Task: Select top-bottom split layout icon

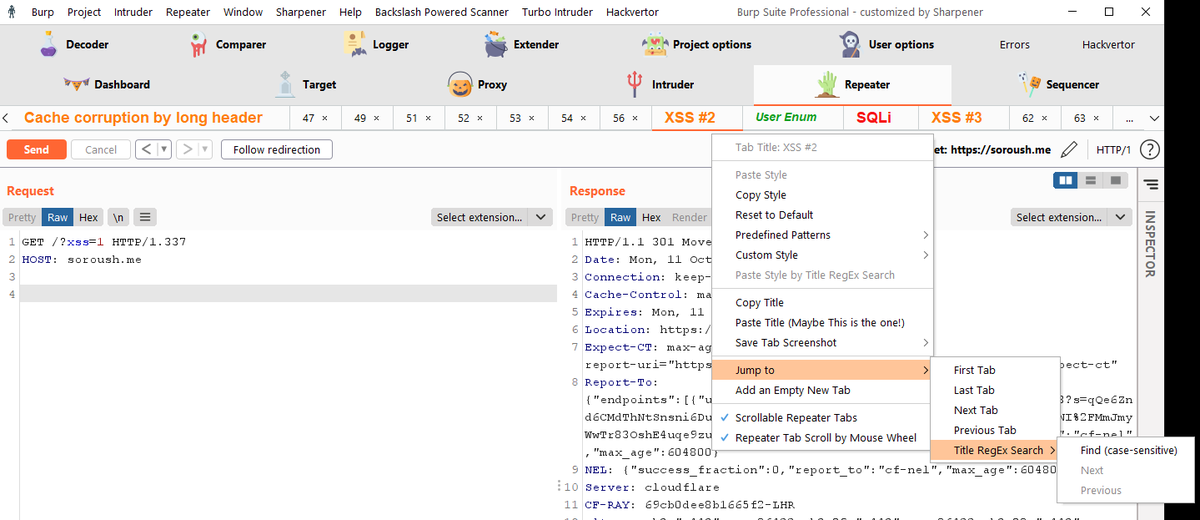Action: 1092,180
